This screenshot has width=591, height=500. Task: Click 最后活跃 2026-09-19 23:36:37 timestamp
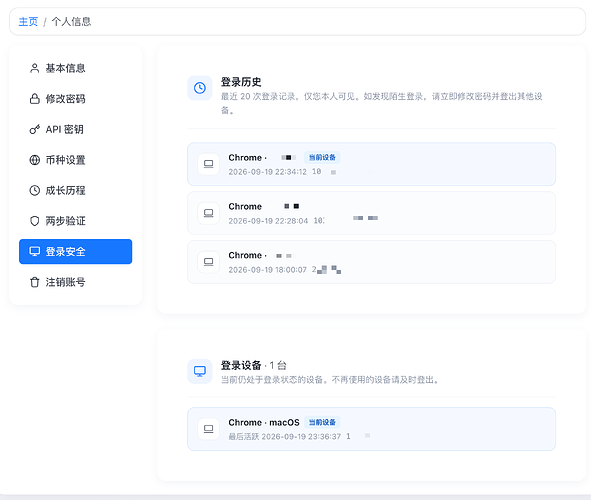tap(285, 436)
